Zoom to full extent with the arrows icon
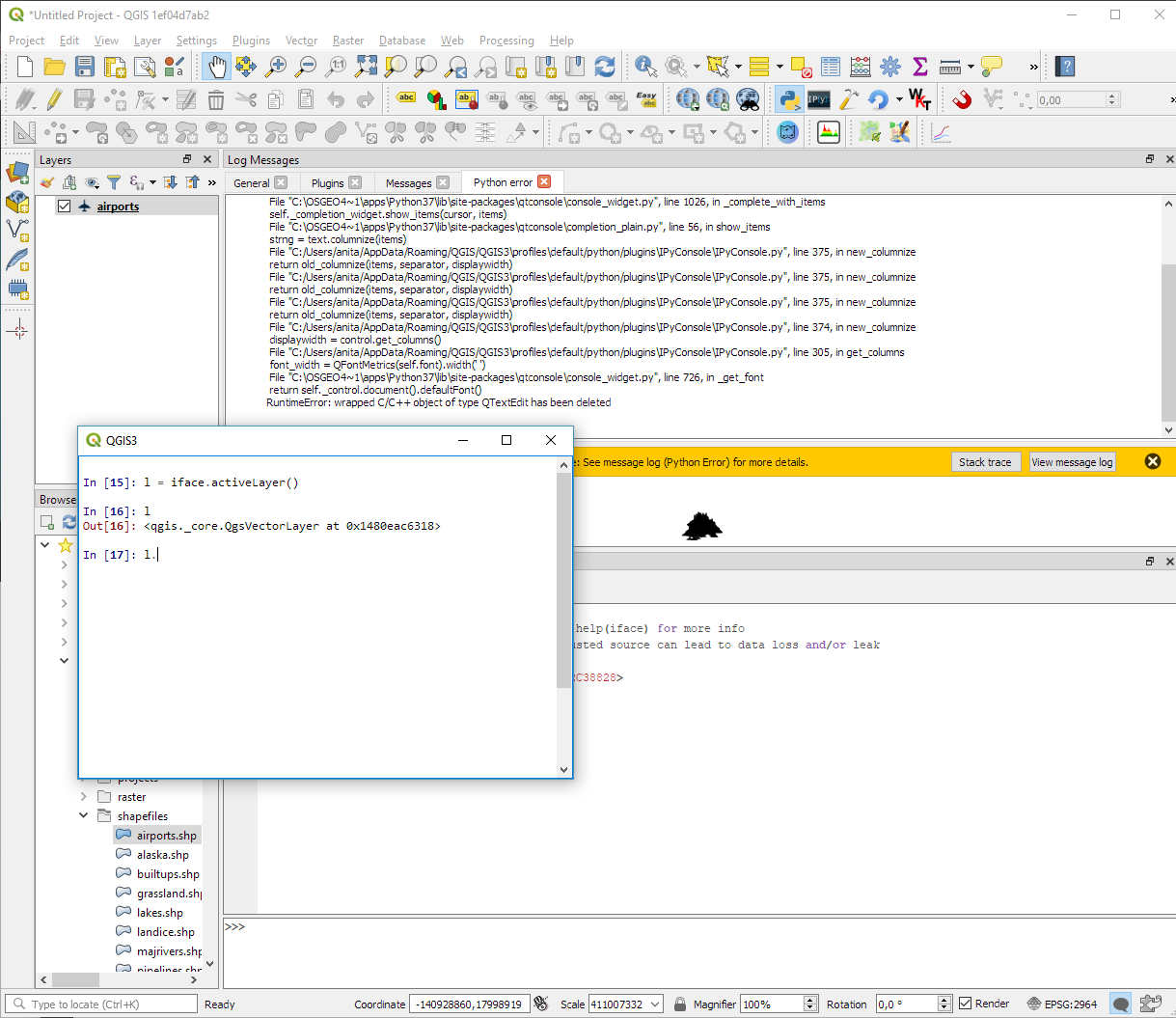 coord(366,67)
